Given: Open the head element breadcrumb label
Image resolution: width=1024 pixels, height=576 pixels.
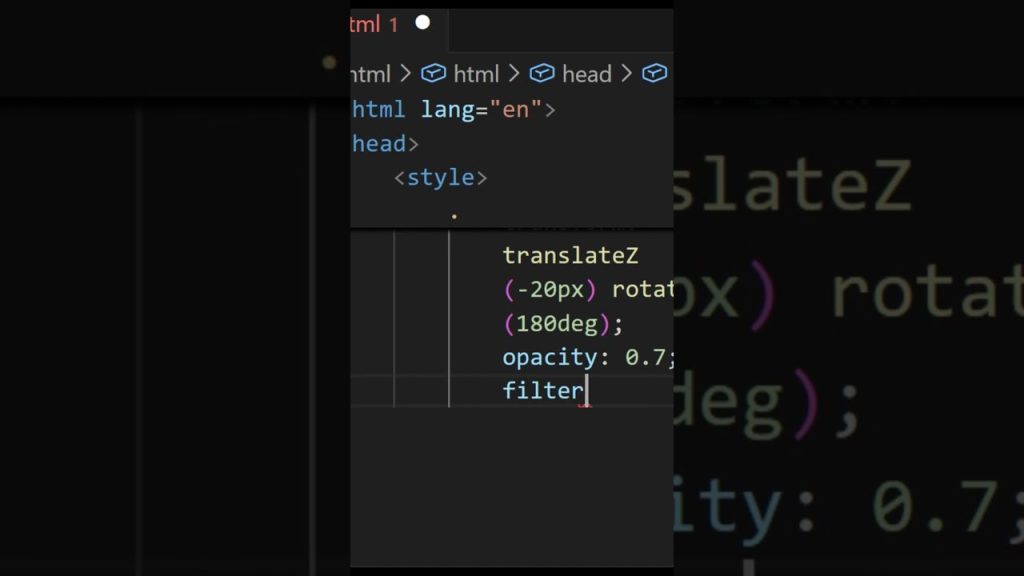Looking at the screenshot, I should pyautogui.click(x=586, y=74).
